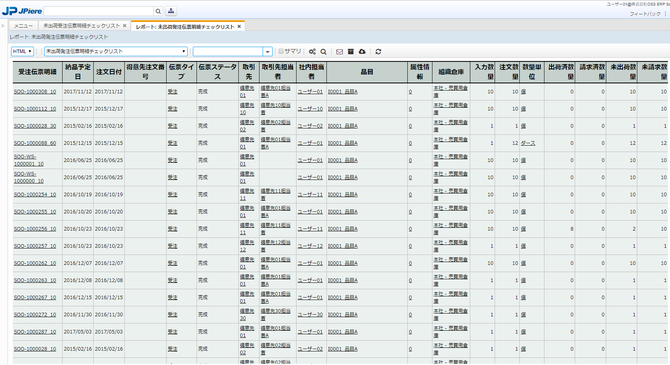Click warehouse link in SOO-1000112_10 row
The image size is (670, 365).
[450, 109]
